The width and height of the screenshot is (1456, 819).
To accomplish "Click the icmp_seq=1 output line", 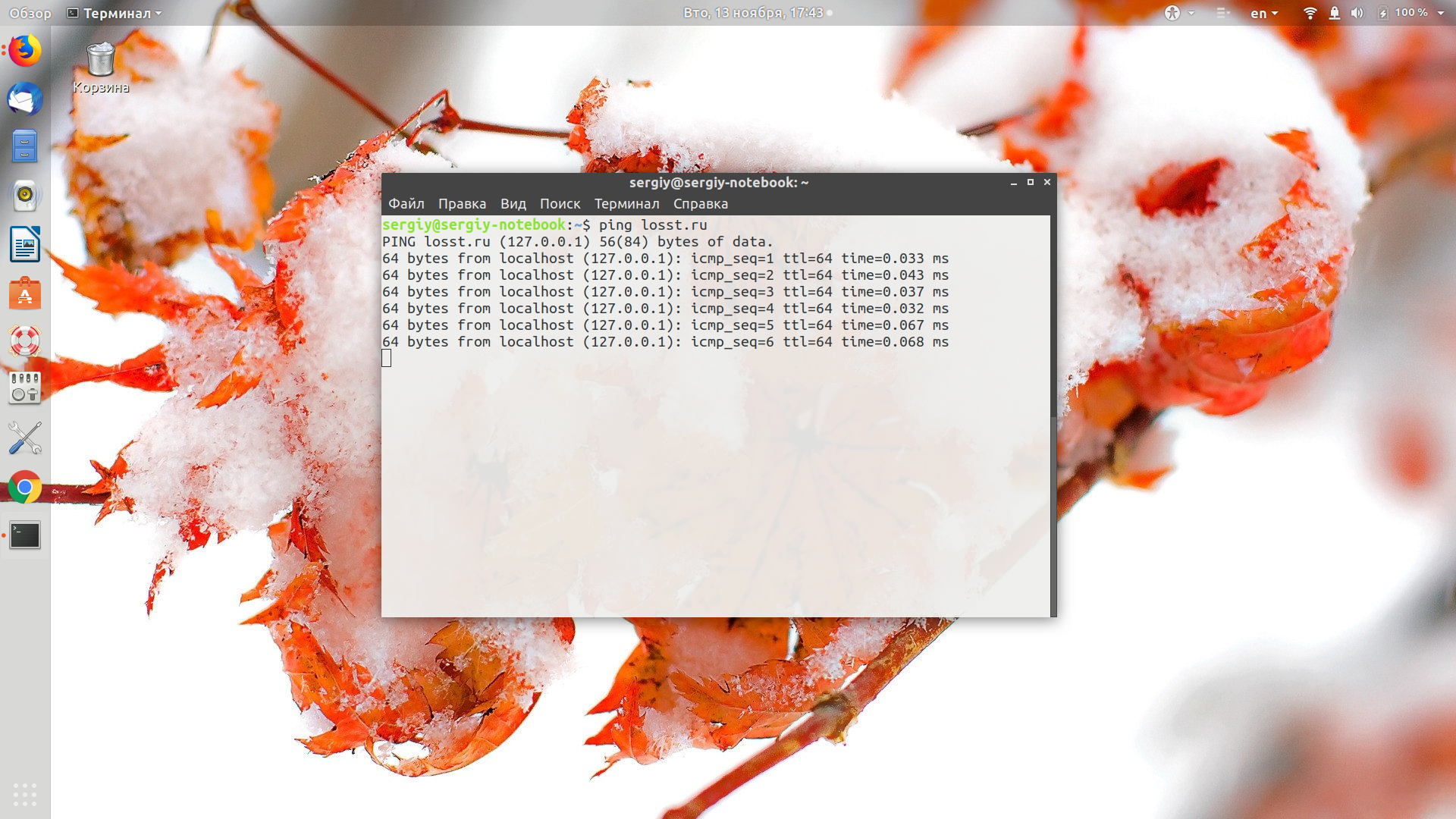I will coord(666,258).
